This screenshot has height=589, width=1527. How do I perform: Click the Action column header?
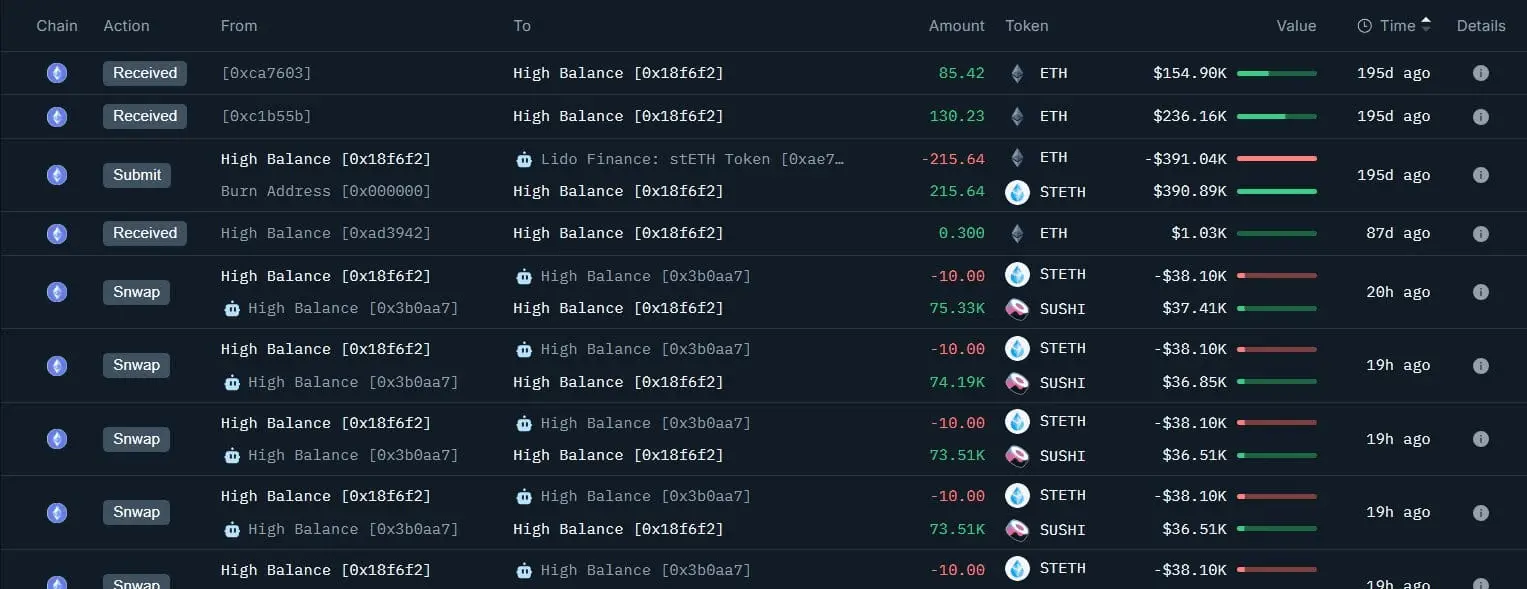(x=127, y=26)
